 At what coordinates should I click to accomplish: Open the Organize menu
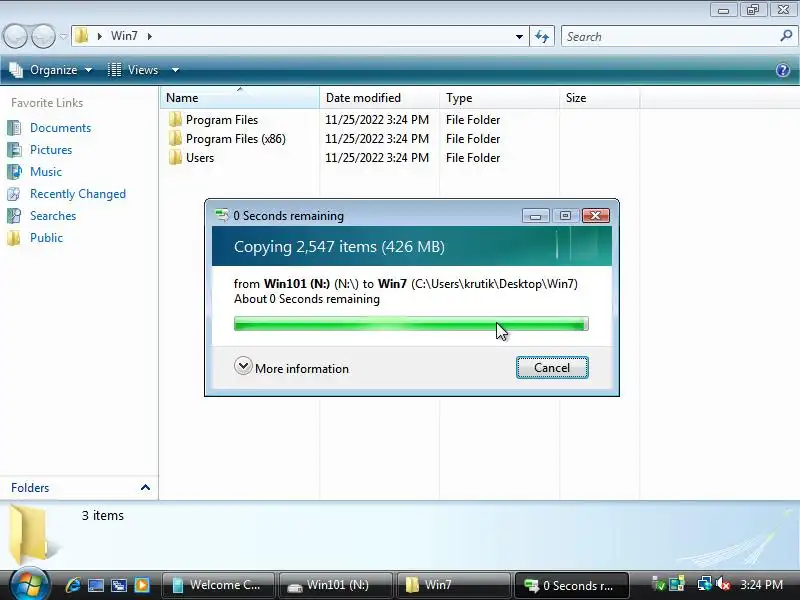point(51,70)
